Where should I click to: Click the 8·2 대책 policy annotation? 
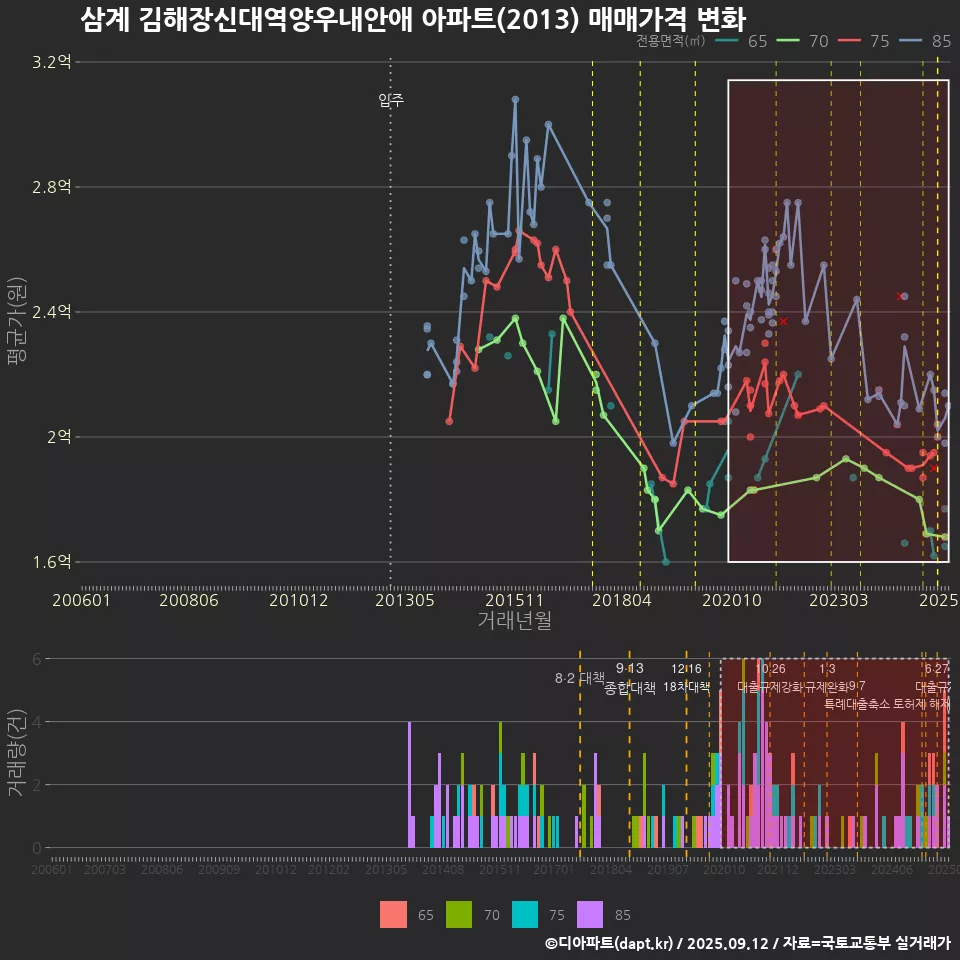click(579, 678)
